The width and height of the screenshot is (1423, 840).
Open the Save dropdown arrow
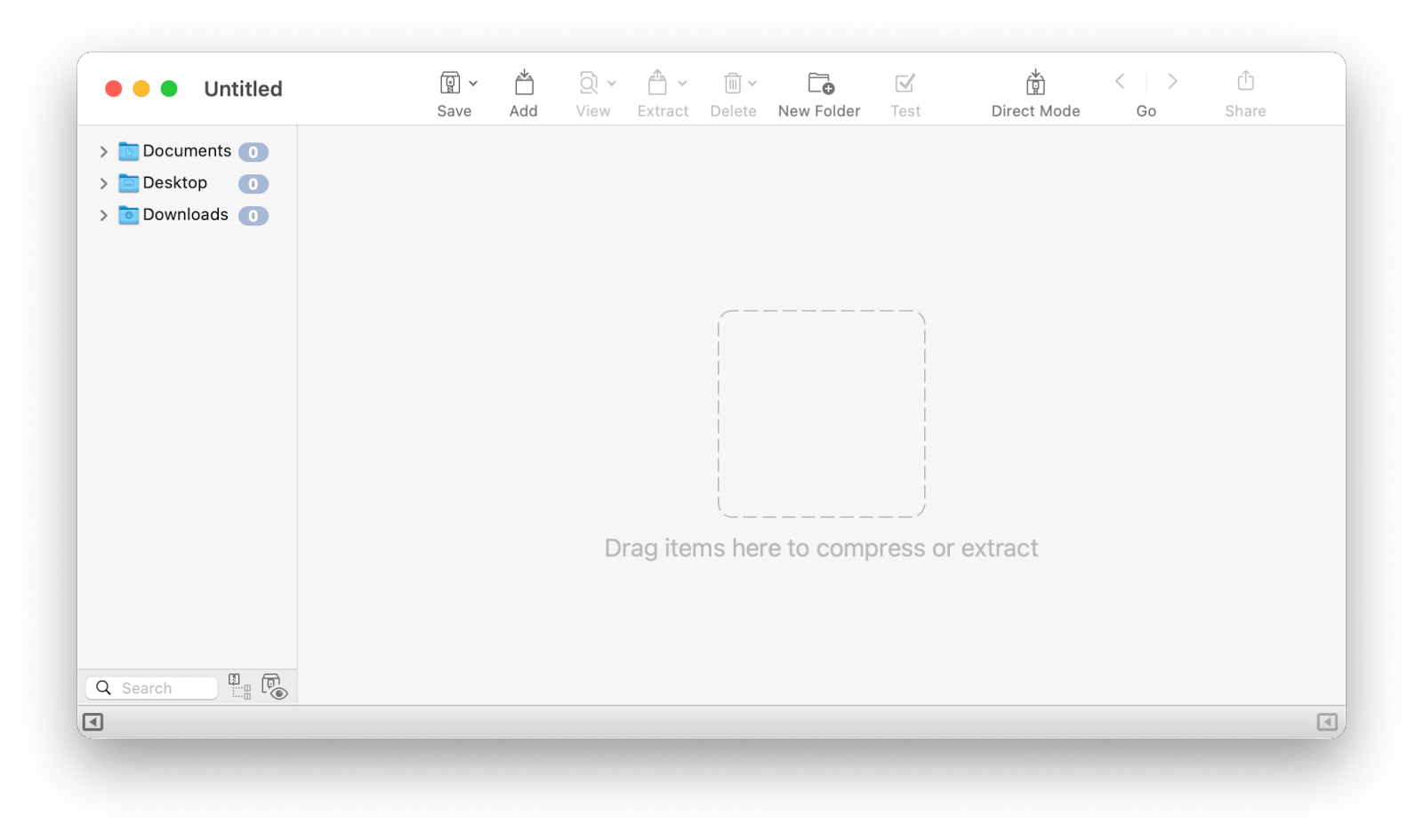click(473, 84)
